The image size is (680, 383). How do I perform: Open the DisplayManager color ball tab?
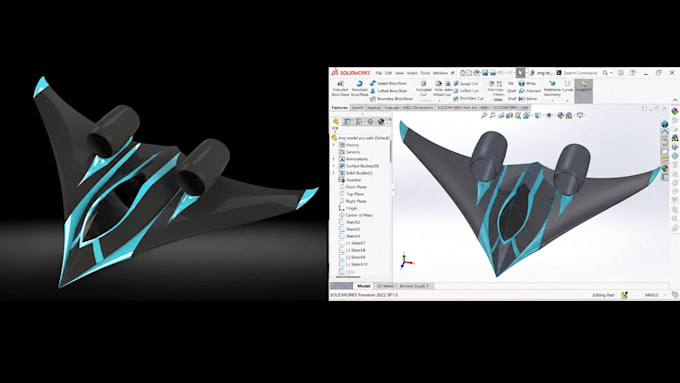click(381, 122)
